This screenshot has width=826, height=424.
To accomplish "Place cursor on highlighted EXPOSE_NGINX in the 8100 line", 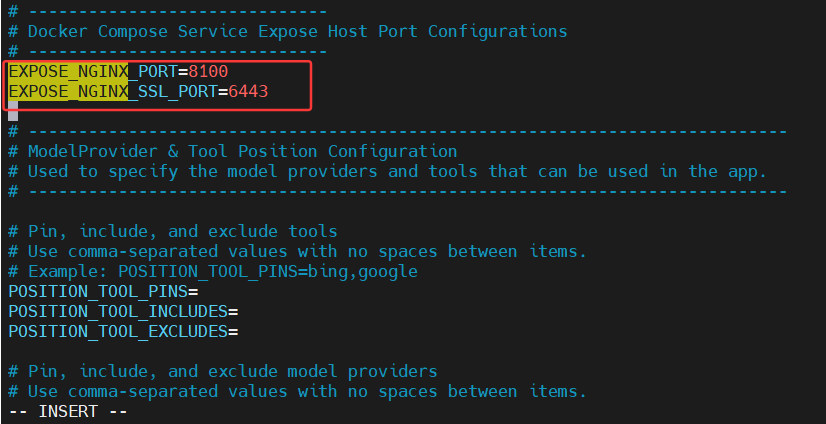I will pos(68,72).
